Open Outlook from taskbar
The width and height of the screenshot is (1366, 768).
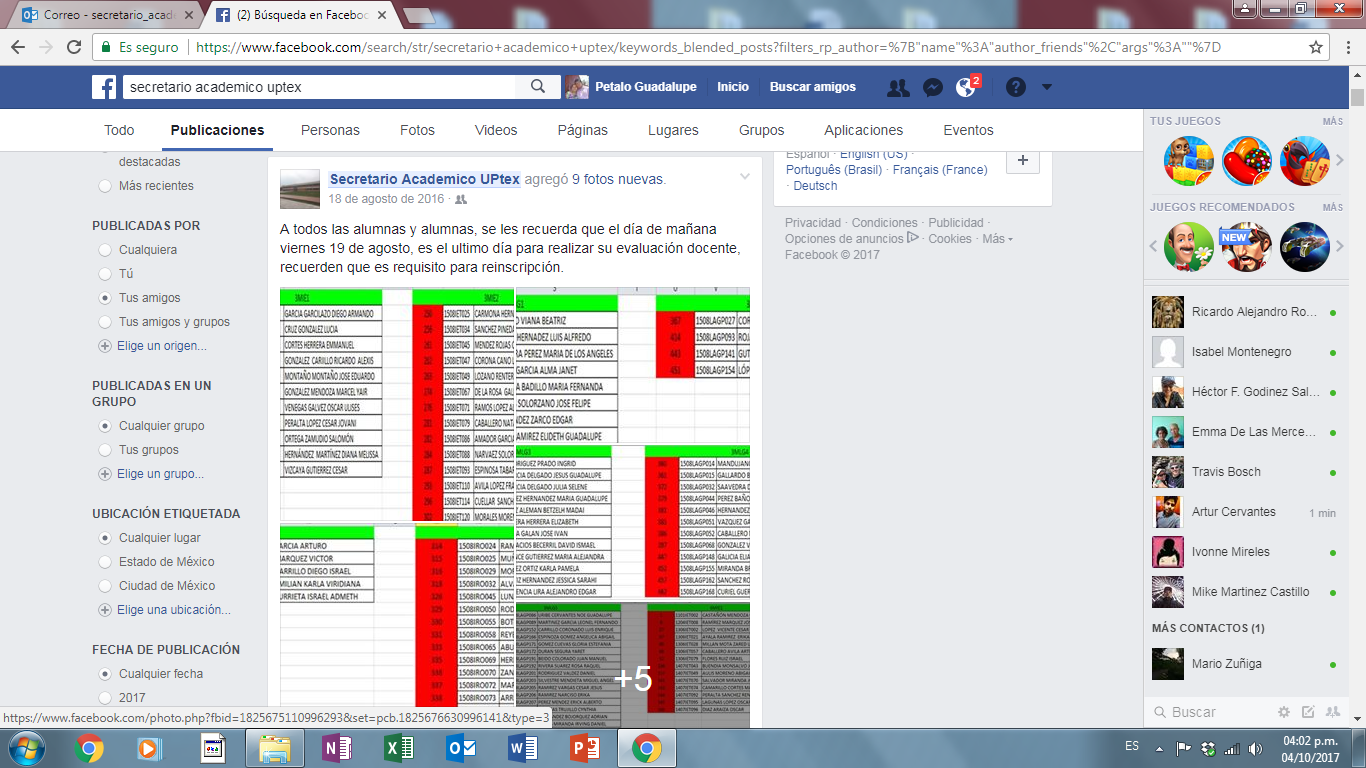pyautogui.click(x=461, y=748)
